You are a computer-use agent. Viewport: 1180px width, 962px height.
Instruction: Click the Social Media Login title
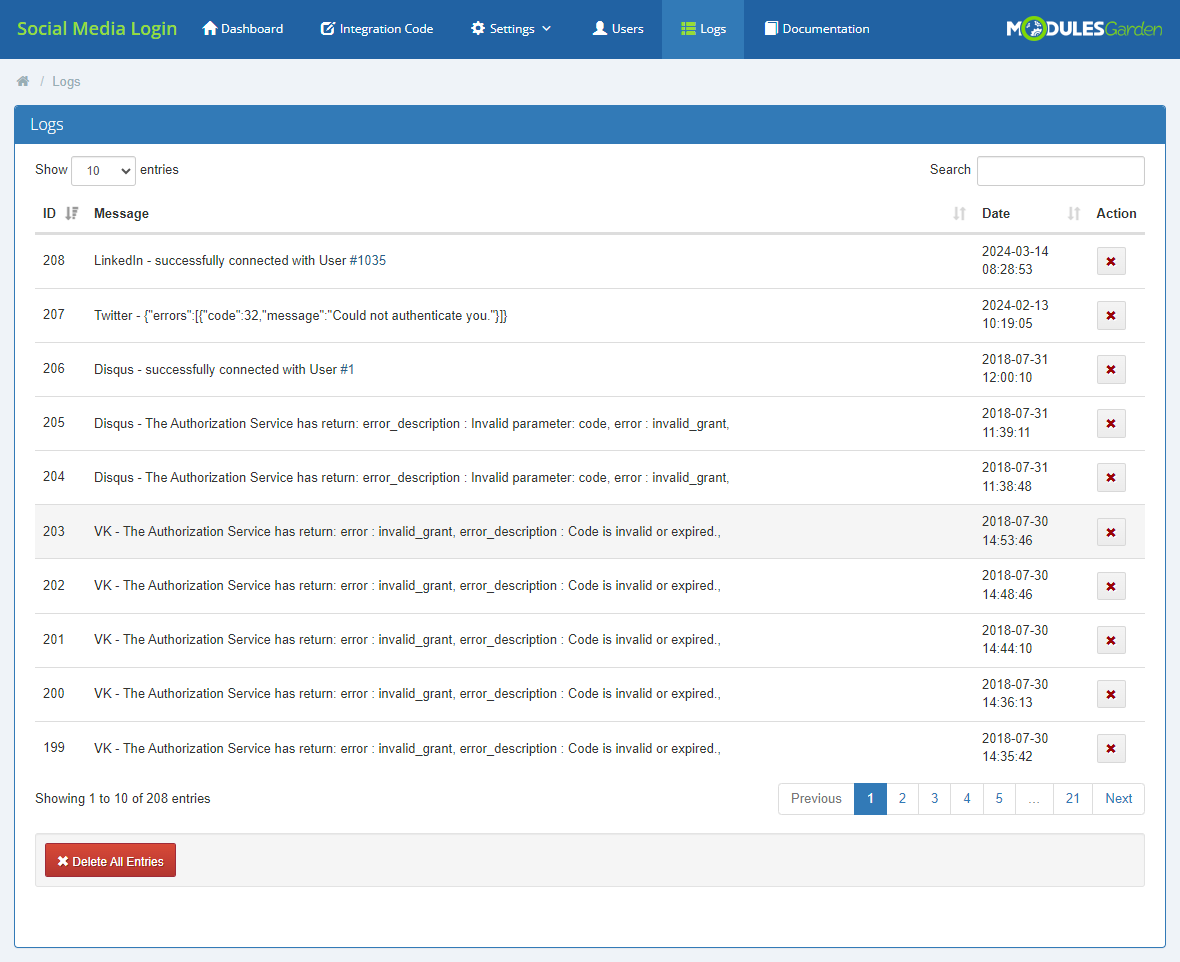[97, 29]
